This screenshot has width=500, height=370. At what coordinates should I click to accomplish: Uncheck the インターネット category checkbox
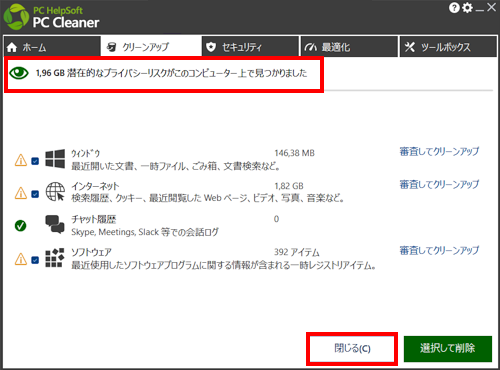point(35,194)
